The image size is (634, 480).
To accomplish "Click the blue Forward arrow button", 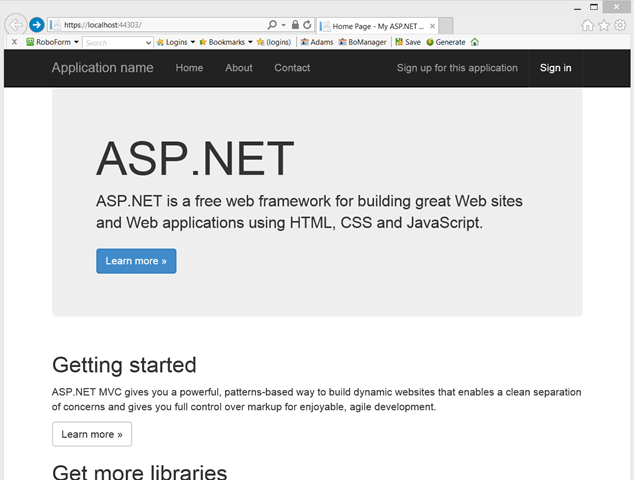I will [37, 25].
